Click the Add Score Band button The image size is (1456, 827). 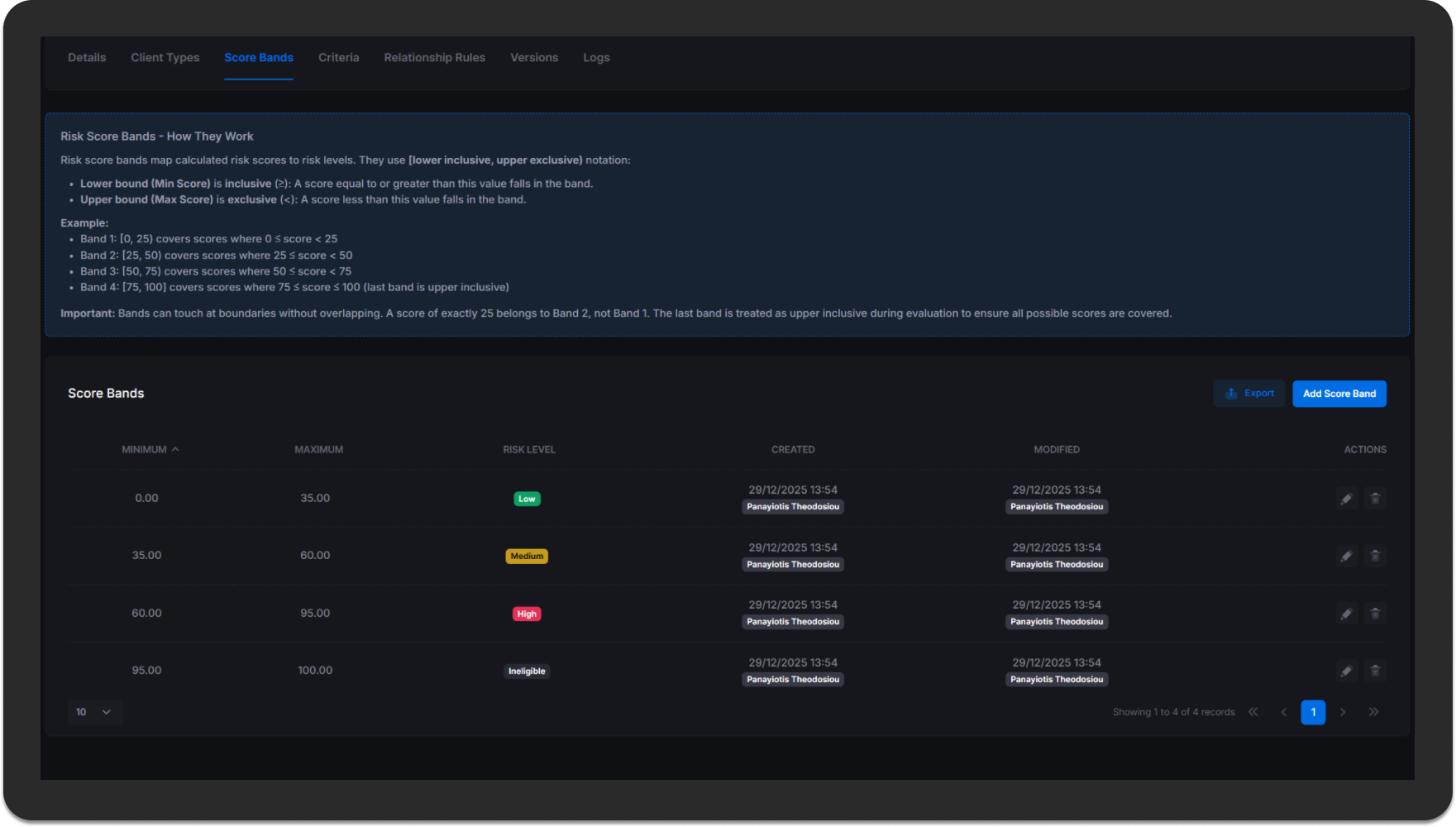pos(1339,394)
